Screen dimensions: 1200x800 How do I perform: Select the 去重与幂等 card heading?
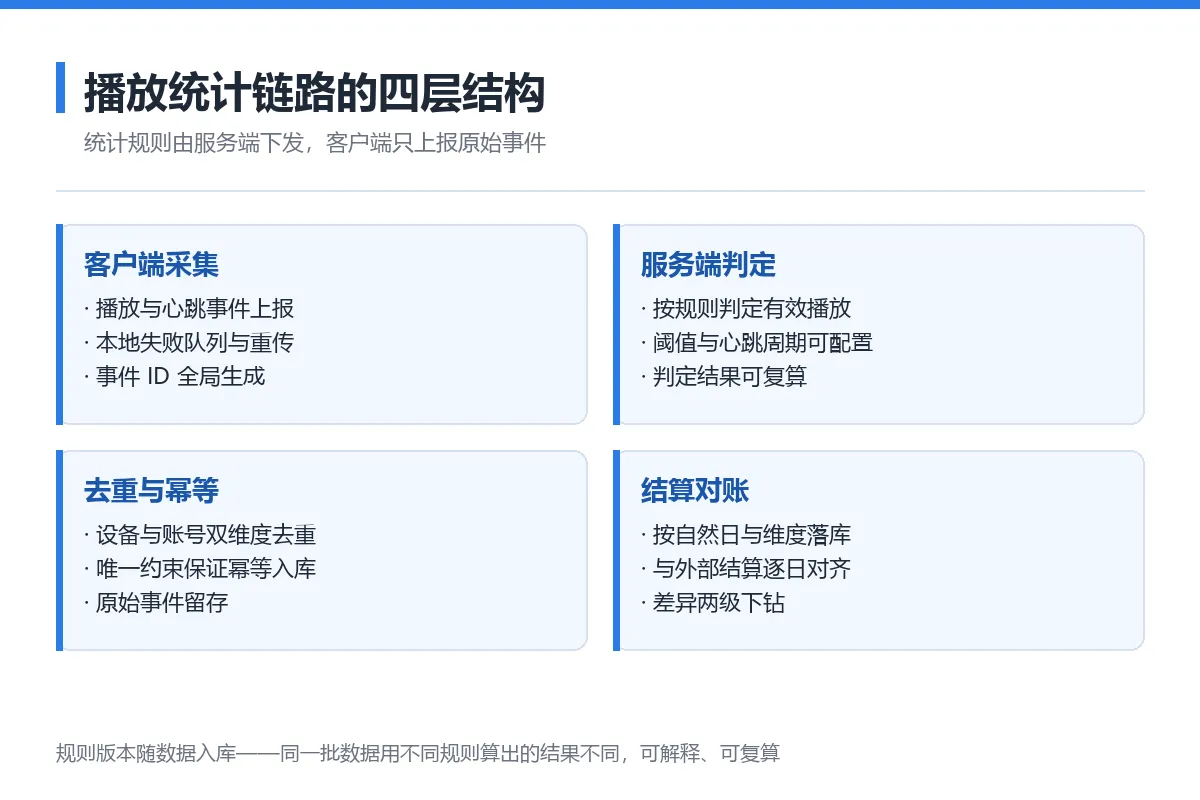point(151,491)
